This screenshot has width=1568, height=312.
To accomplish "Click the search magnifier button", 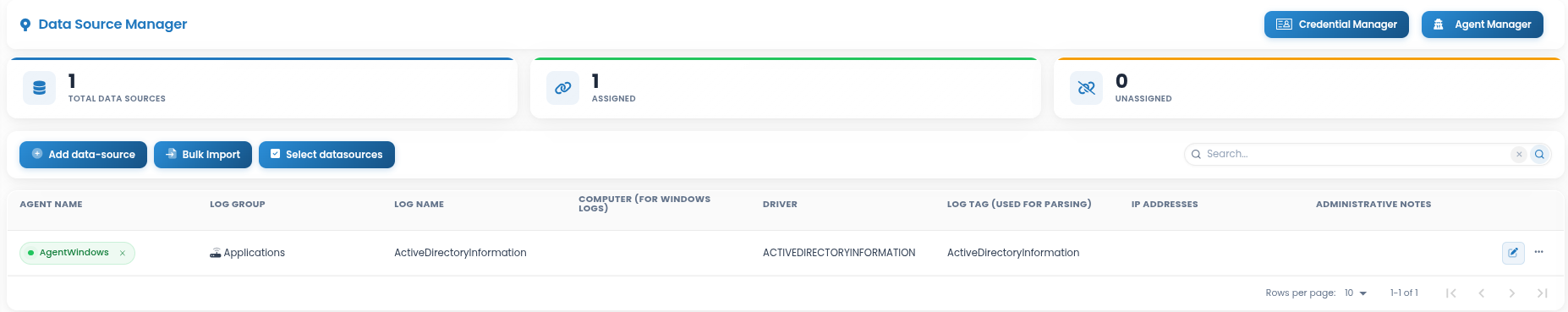I will click(1539, 154).
